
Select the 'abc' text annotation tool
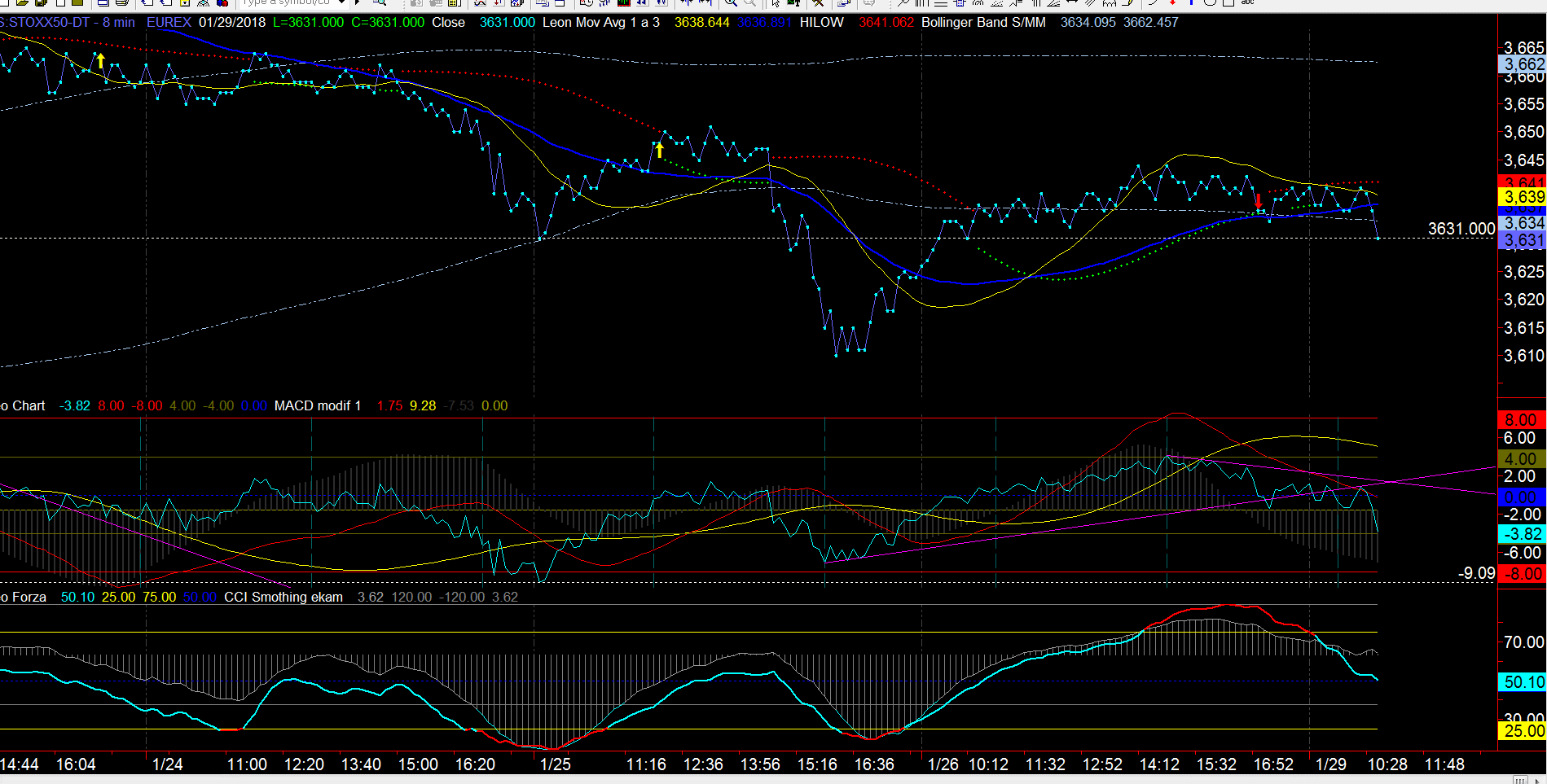tap(1247, 2)
